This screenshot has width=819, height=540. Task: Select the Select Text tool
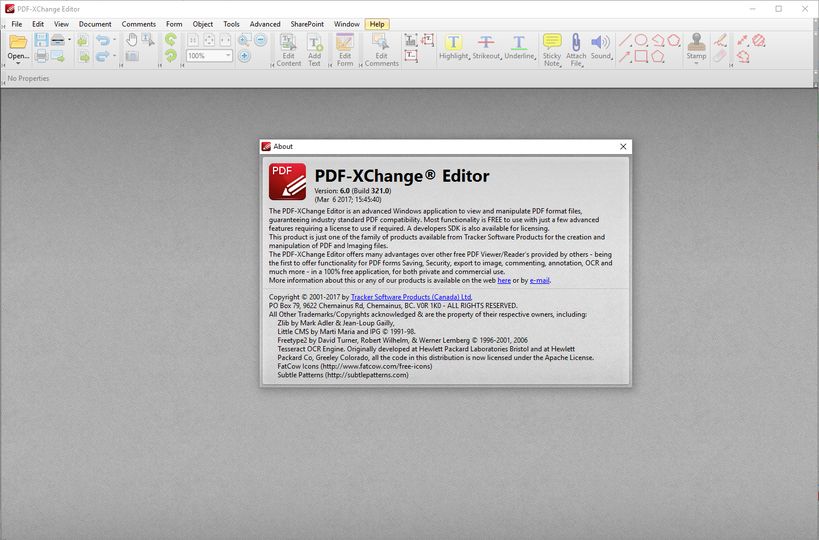(x=148, y=40)
